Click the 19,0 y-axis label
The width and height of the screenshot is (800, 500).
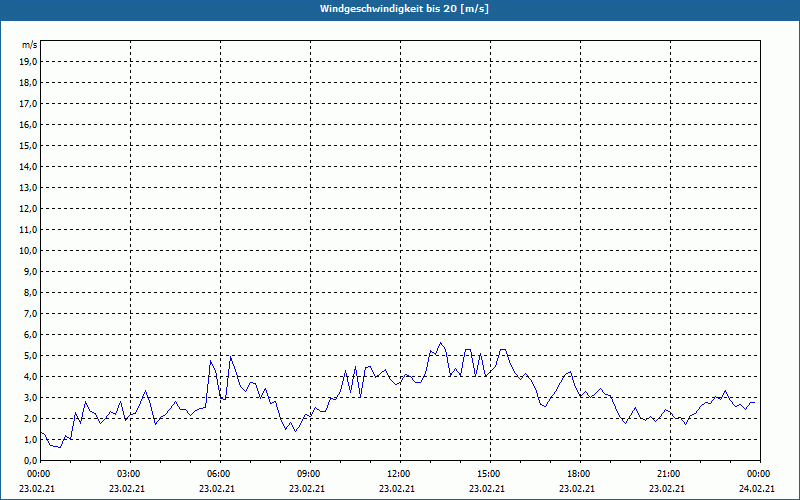pyautogui.click(x=29, y=62)
